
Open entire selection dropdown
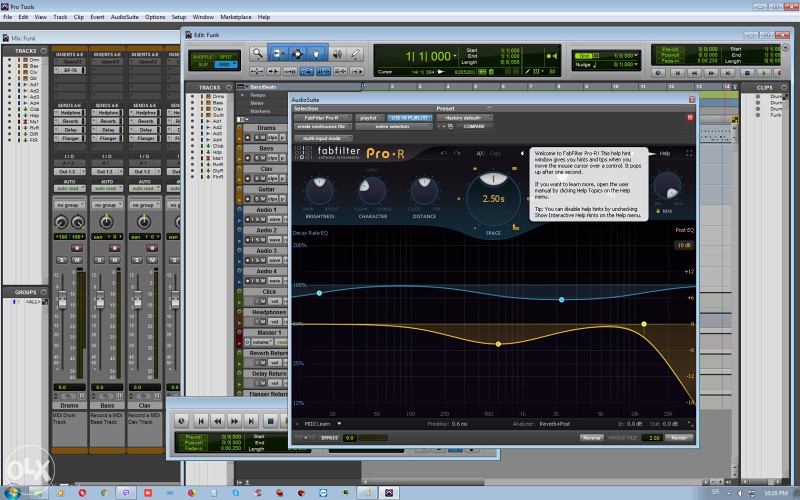pyautogui.click(x=393, y=126)
